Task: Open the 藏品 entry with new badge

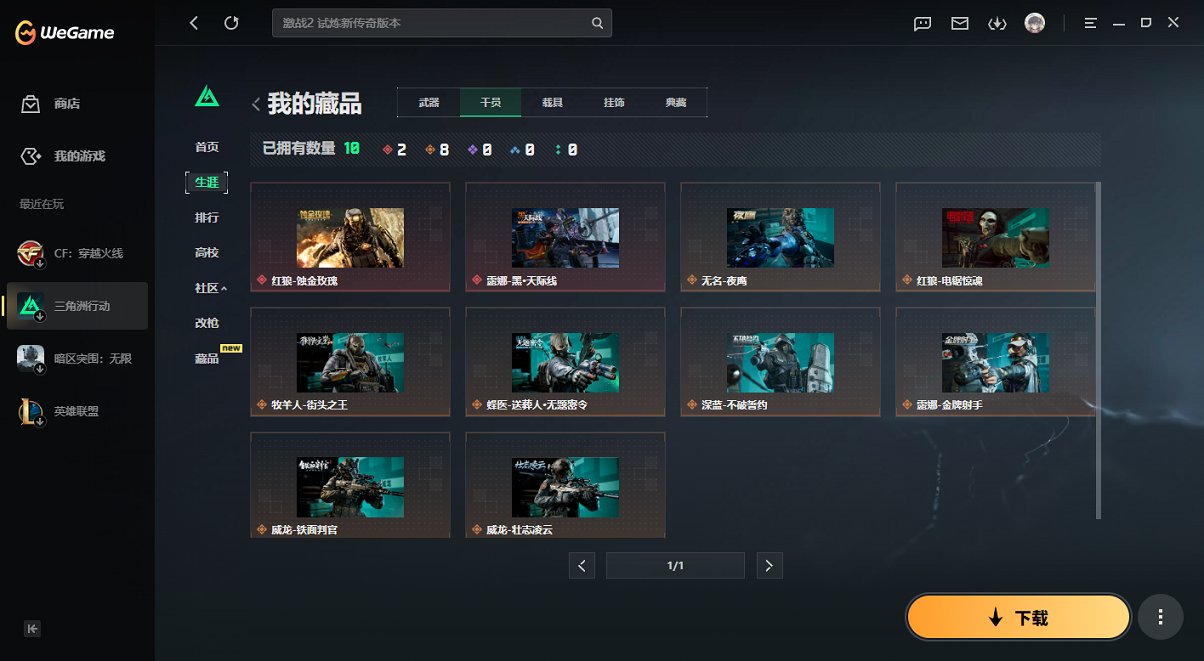Action: click(x=205, y=357)
